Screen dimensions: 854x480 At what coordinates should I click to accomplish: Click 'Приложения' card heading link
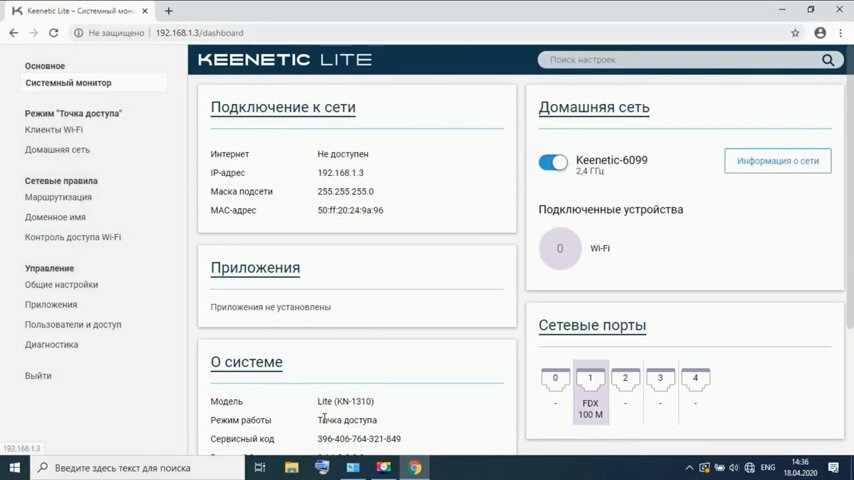255,268
